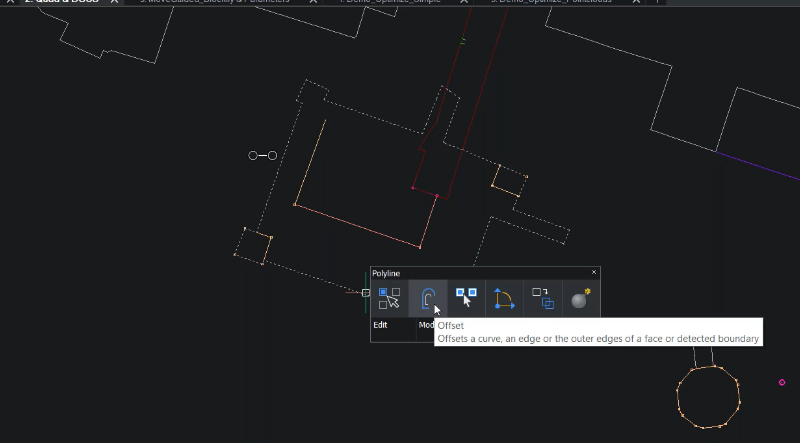Viewport: 800px width, 443px height.
Task: Select the purple line segment
Action: coord(758,165)
